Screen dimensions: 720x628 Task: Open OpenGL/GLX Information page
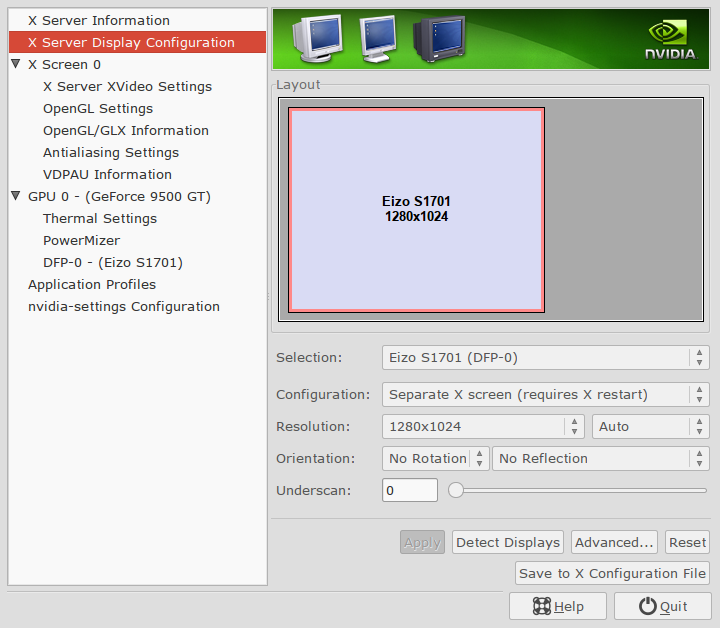(x=126, y=130)
